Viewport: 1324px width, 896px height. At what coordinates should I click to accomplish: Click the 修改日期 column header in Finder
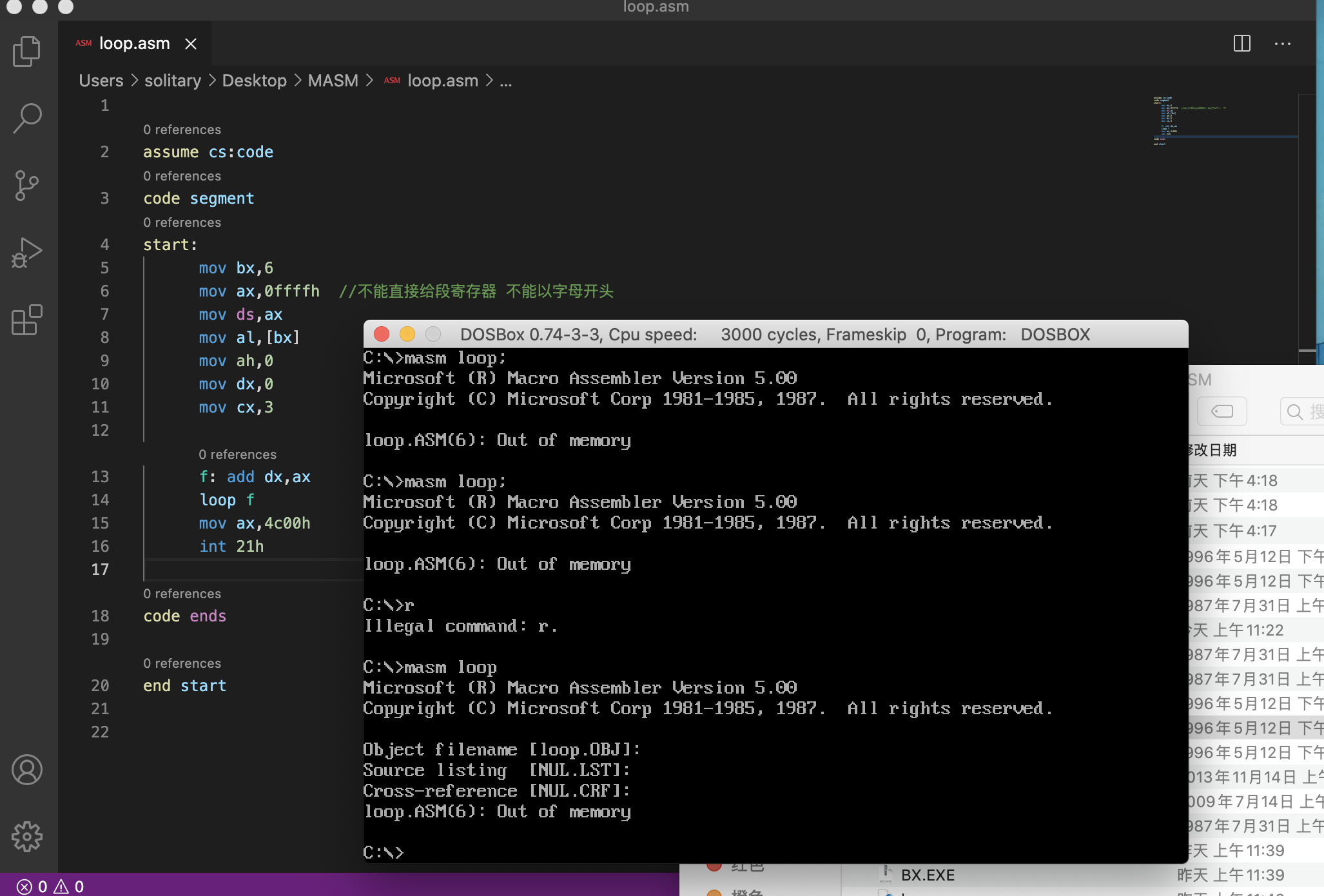pyautogui.click(x=1212, y=450)
